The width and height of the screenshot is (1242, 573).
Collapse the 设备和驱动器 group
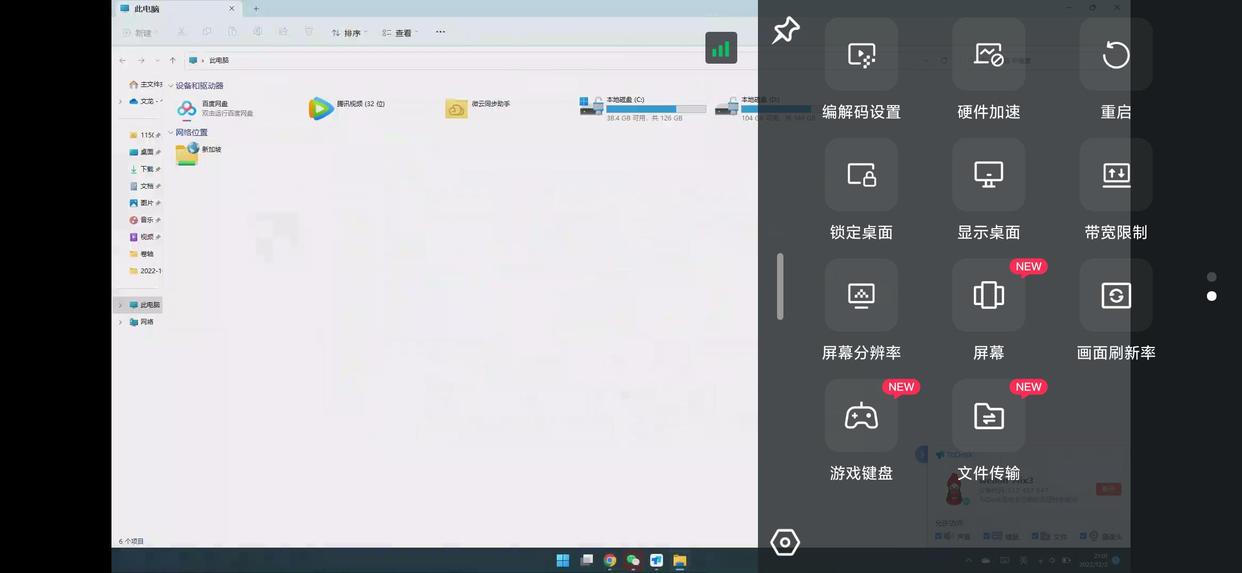[170, 86]
